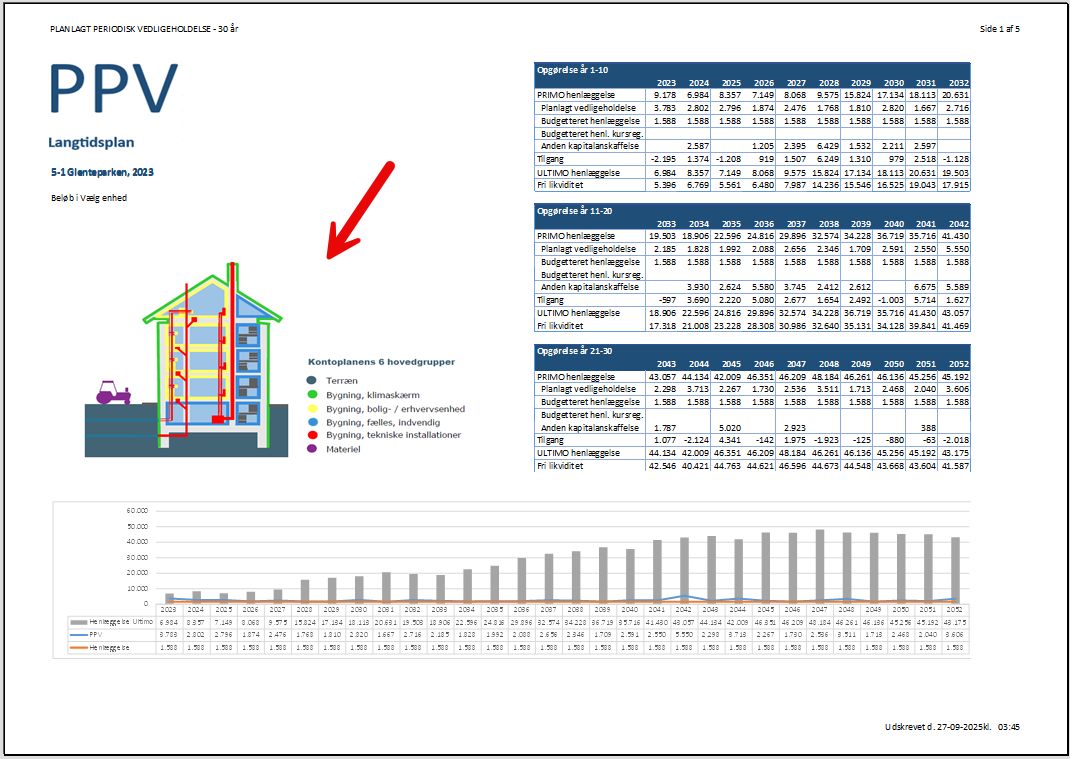Select the dark gray Terræn legend dot
The width and height of the screenshot is (1070, 759).
pos(312,381)
